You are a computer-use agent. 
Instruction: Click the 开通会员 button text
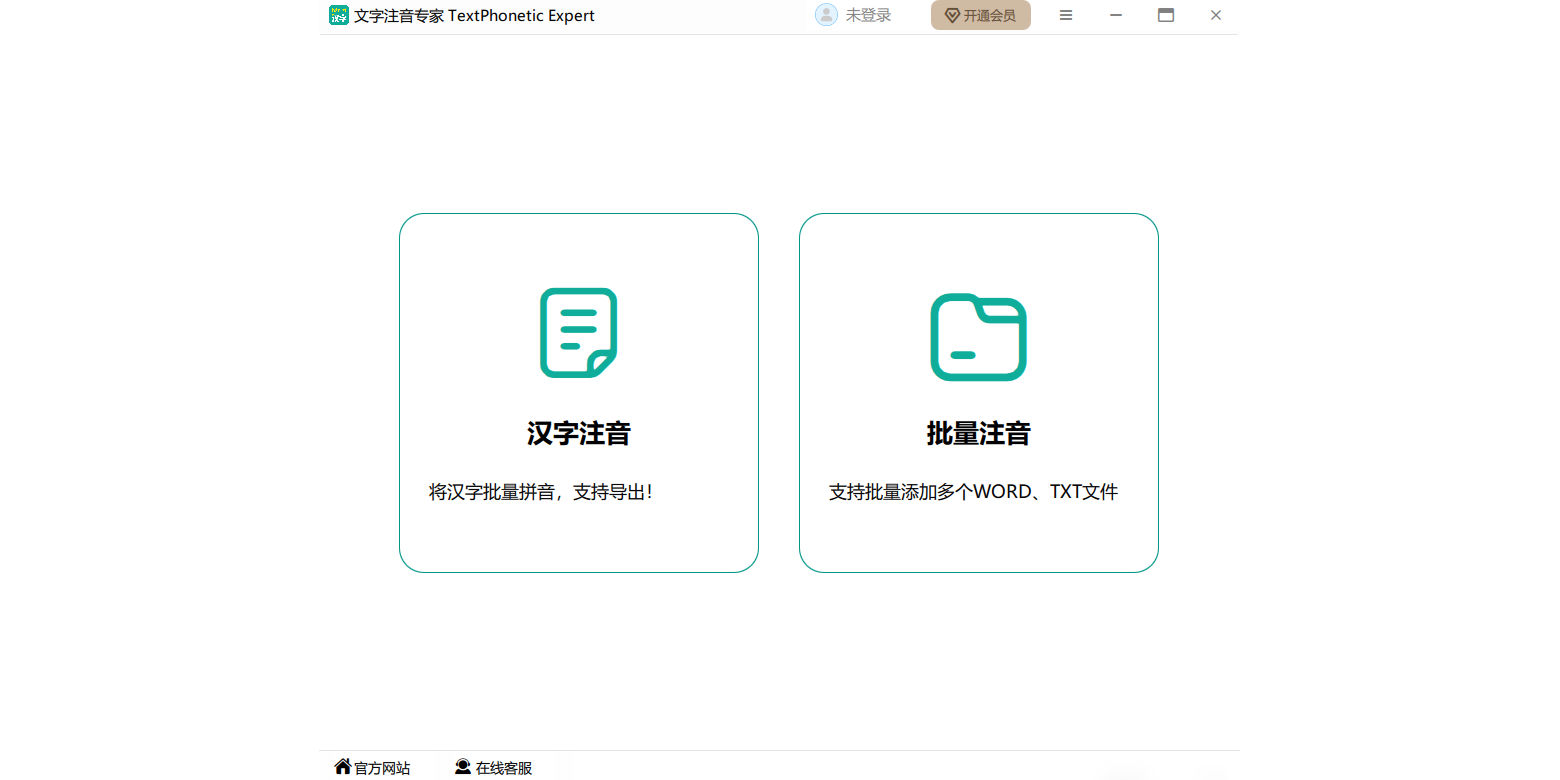[x=990, y=16]
